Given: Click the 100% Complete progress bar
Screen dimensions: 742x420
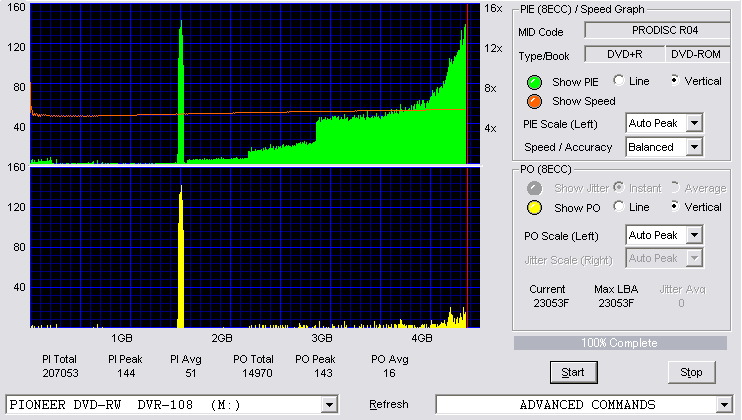Looking at the screenshot, I should 620,343.
